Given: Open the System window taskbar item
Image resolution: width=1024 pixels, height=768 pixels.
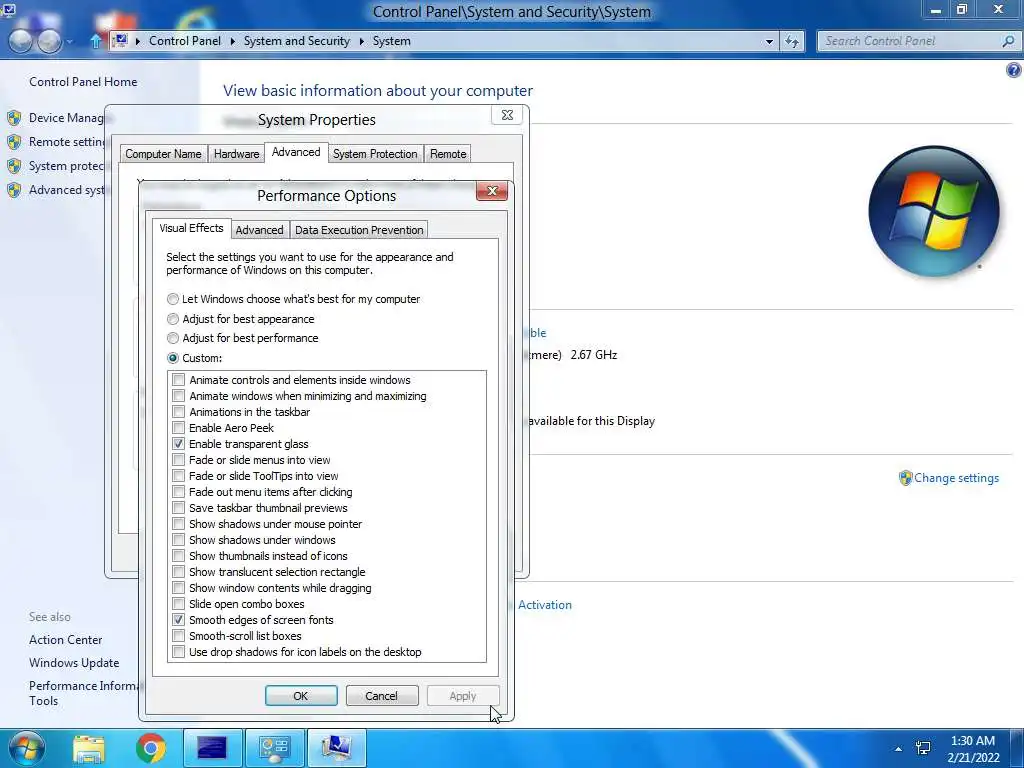Looking at the screenshot, I should (x=336, y=748).
